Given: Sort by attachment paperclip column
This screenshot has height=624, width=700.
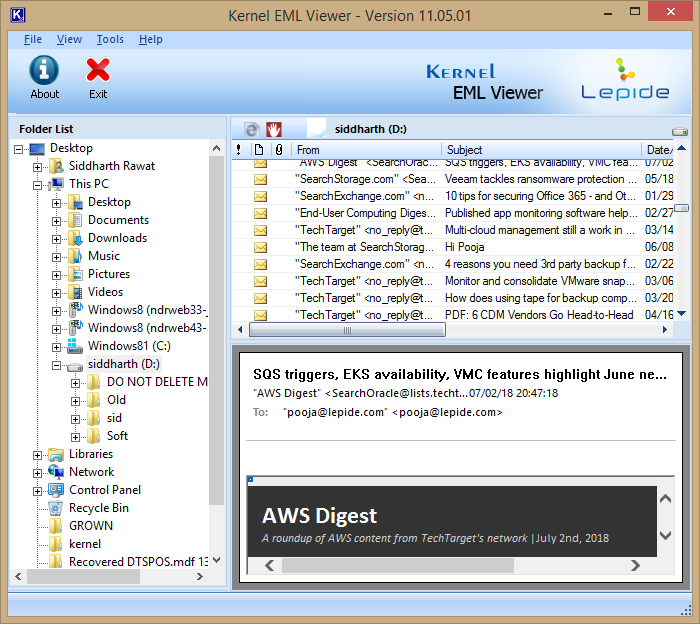Looking at the screenshot, I should pyautogui.click(x=279, y=150).
